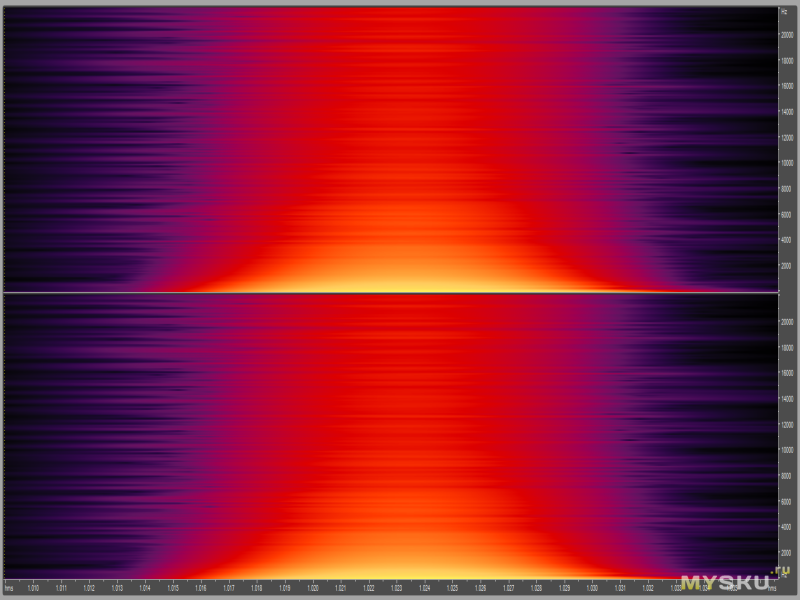Click the 1.023 mark on the time ruler
Screen dimensions: 800x600
pyautogui.click(x=397, y=588)
